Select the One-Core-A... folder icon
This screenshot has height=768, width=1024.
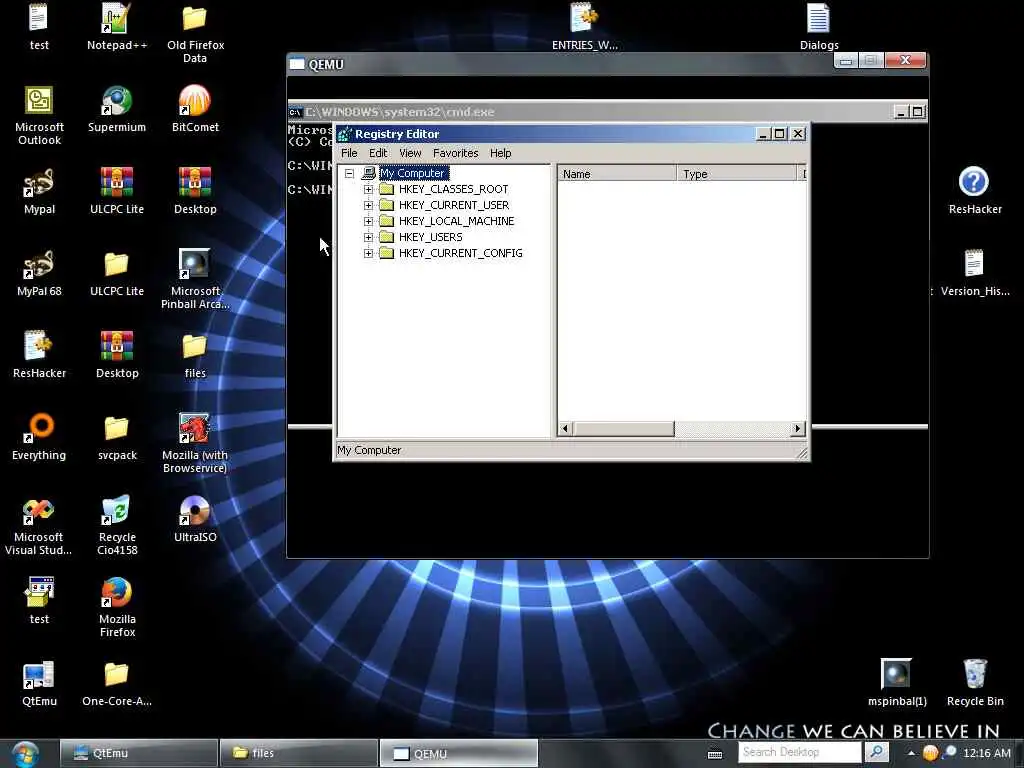tap(117, 683)
